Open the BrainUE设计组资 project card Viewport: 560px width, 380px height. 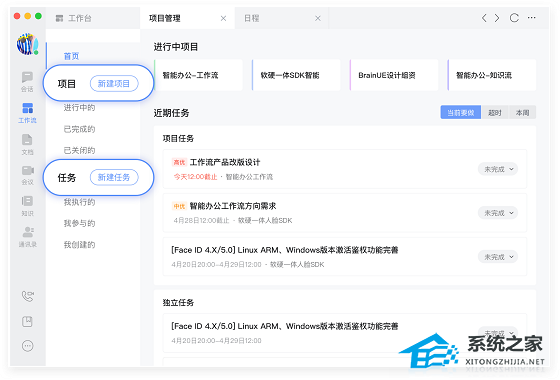(394, 75)
